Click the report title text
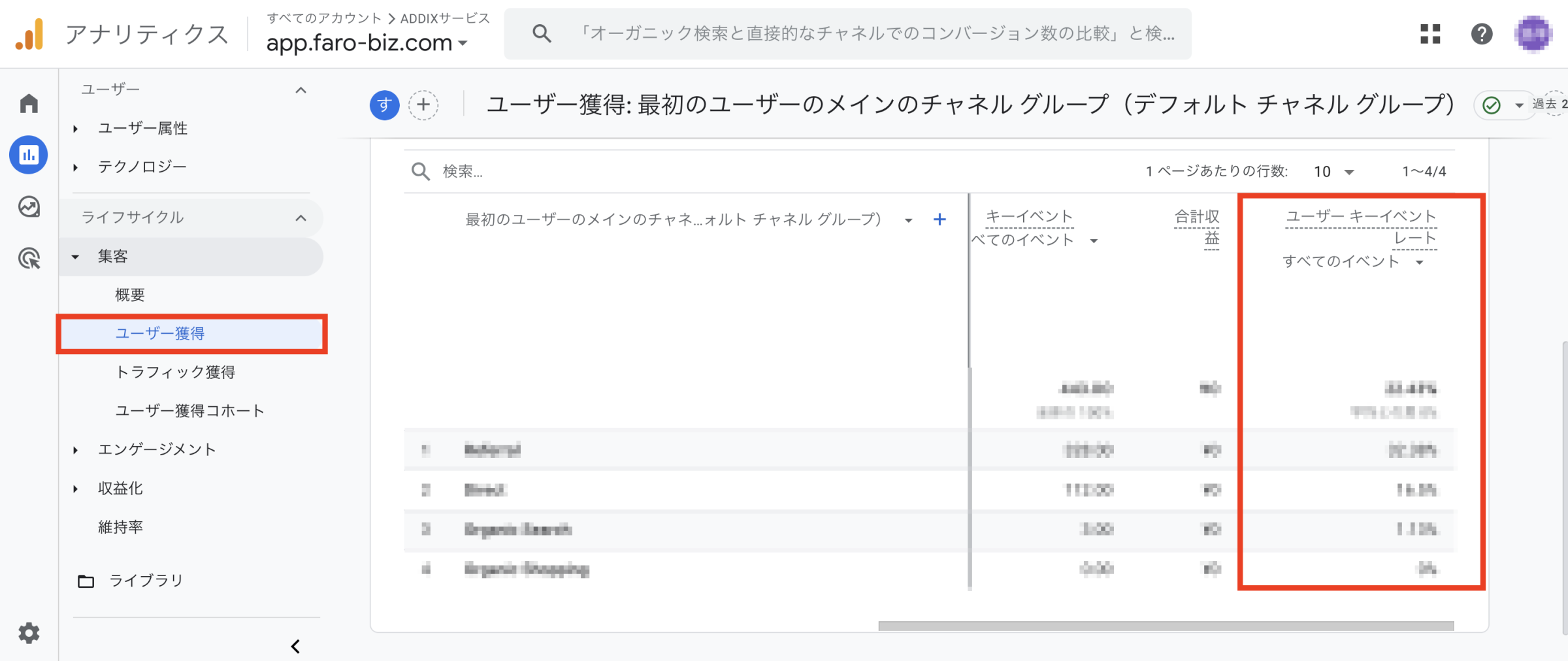1568x661 pixels. coord(971,105)
